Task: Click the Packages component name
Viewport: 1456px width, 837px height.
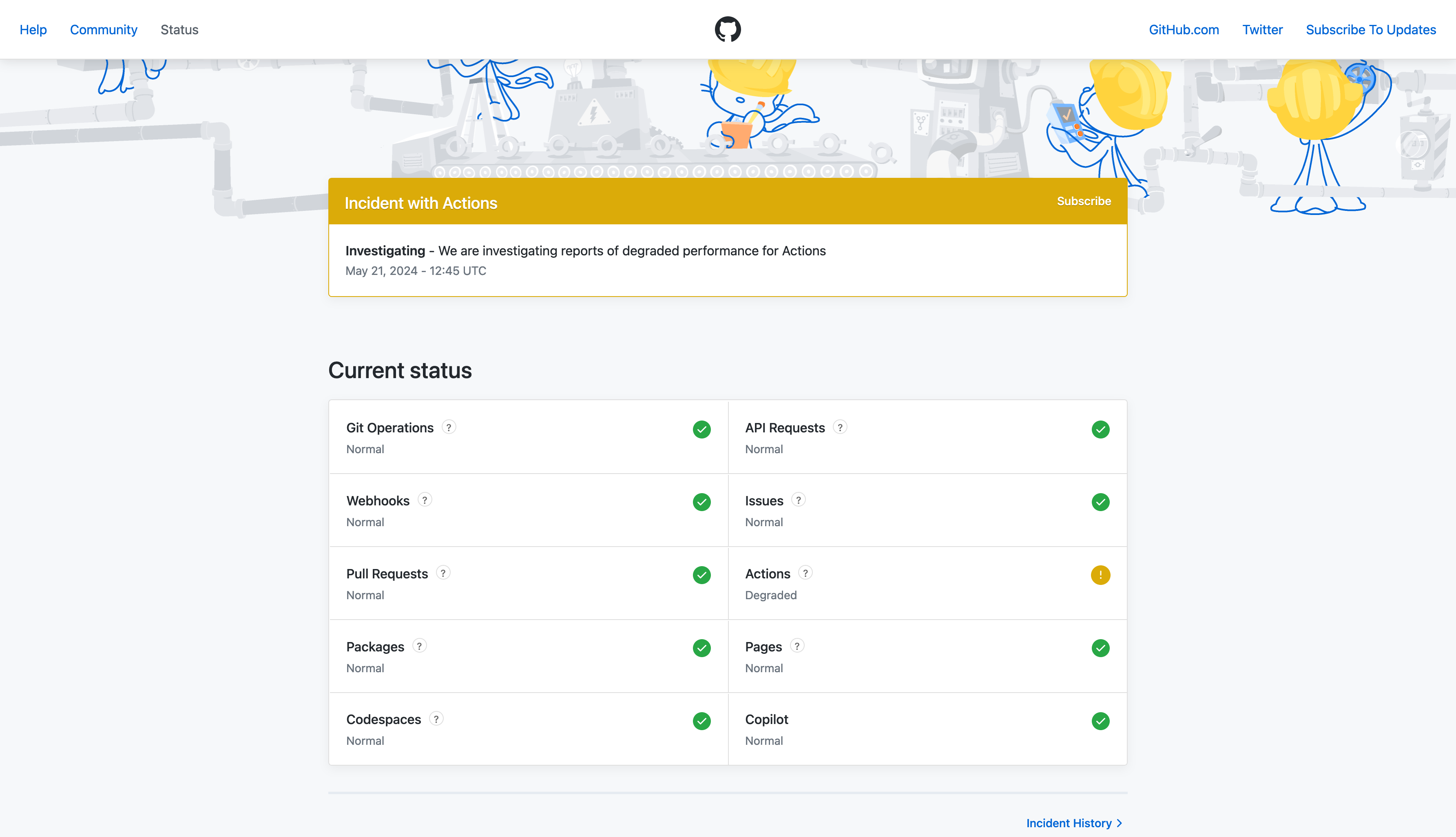Action: 375,647
